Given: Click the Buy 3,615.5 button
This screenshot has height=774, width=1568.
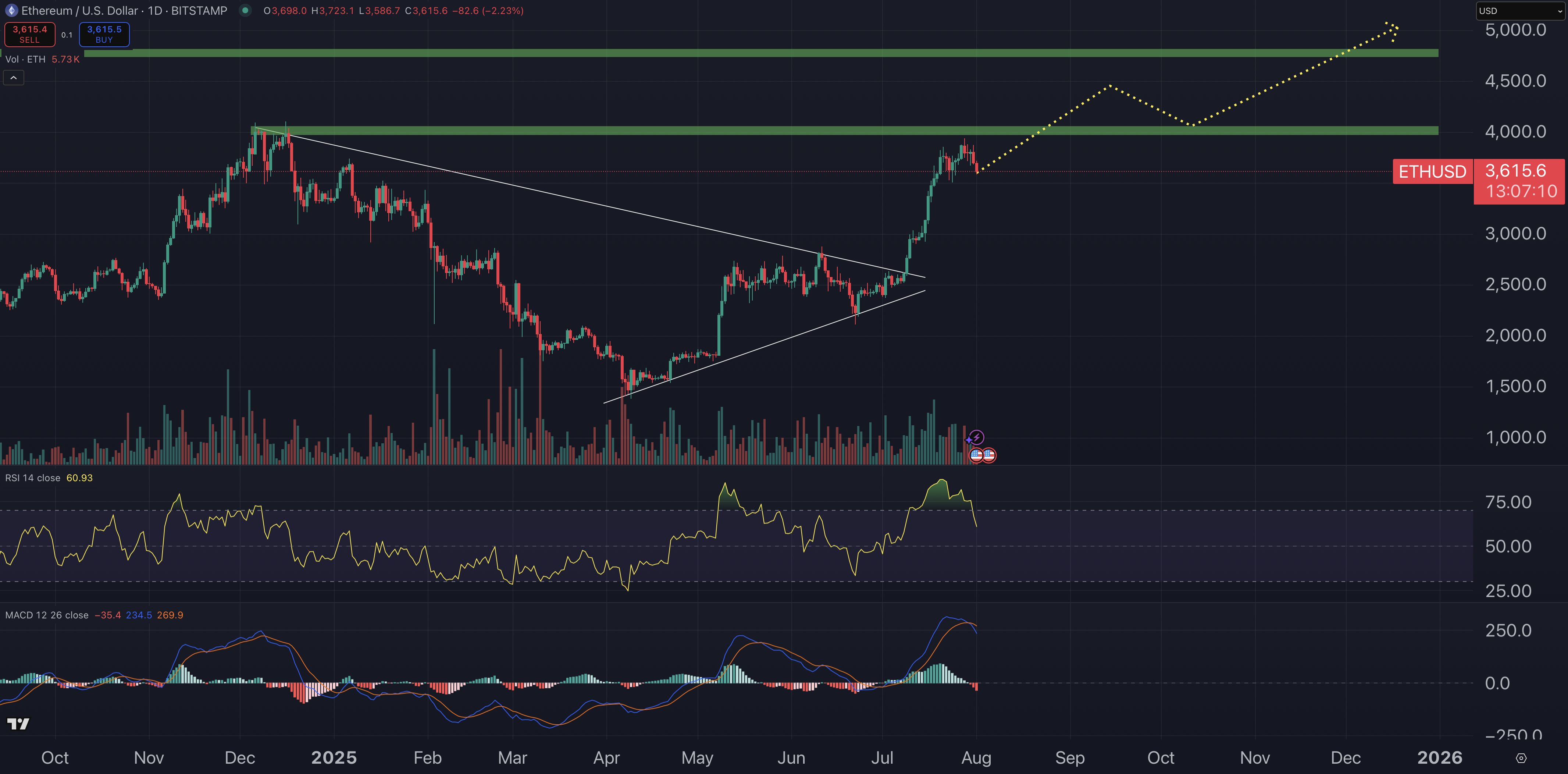Looking at the screenshot, I should pyautogui.click(x=104, y=34).
